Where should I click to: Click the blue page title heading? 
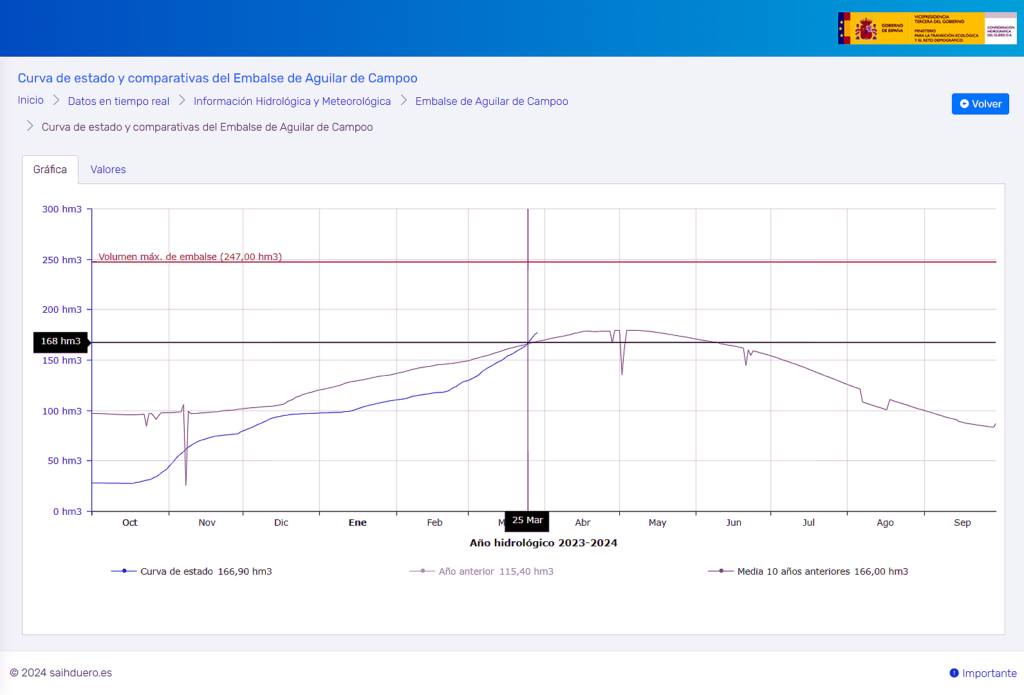tap(217, 78)
